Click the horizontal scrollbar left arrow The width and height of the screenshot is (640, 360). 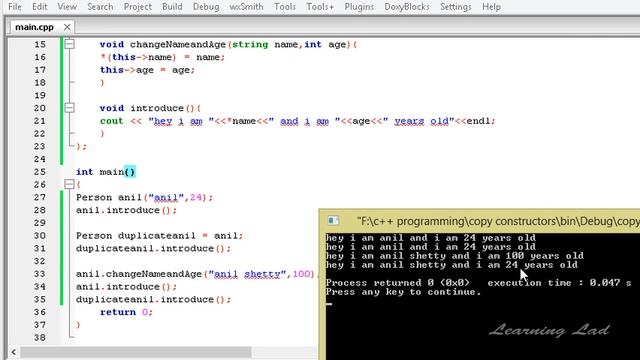(x=13, y=352)
